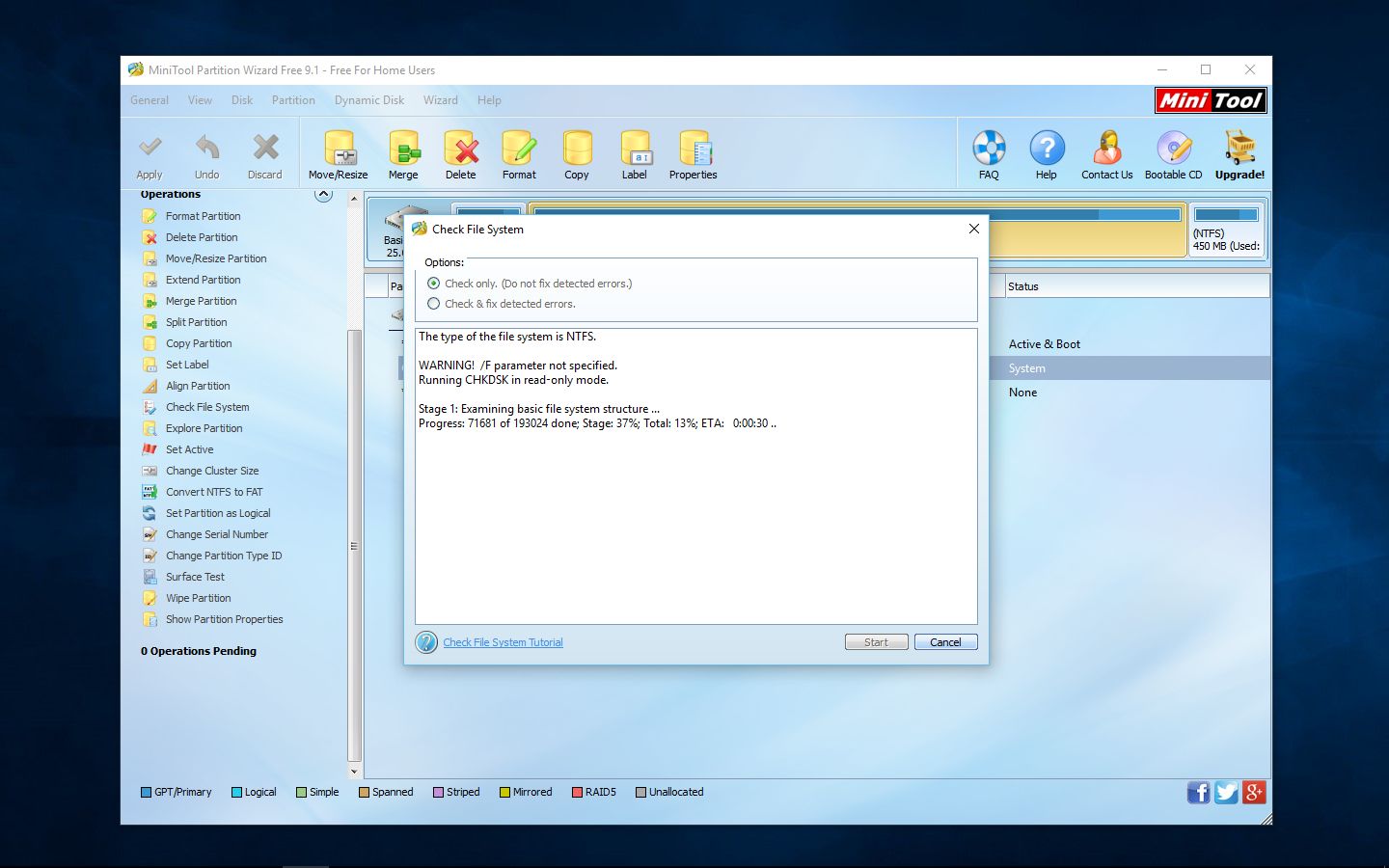Choose Split Partition operation
1389x868 pixels.
pos(197,322)
